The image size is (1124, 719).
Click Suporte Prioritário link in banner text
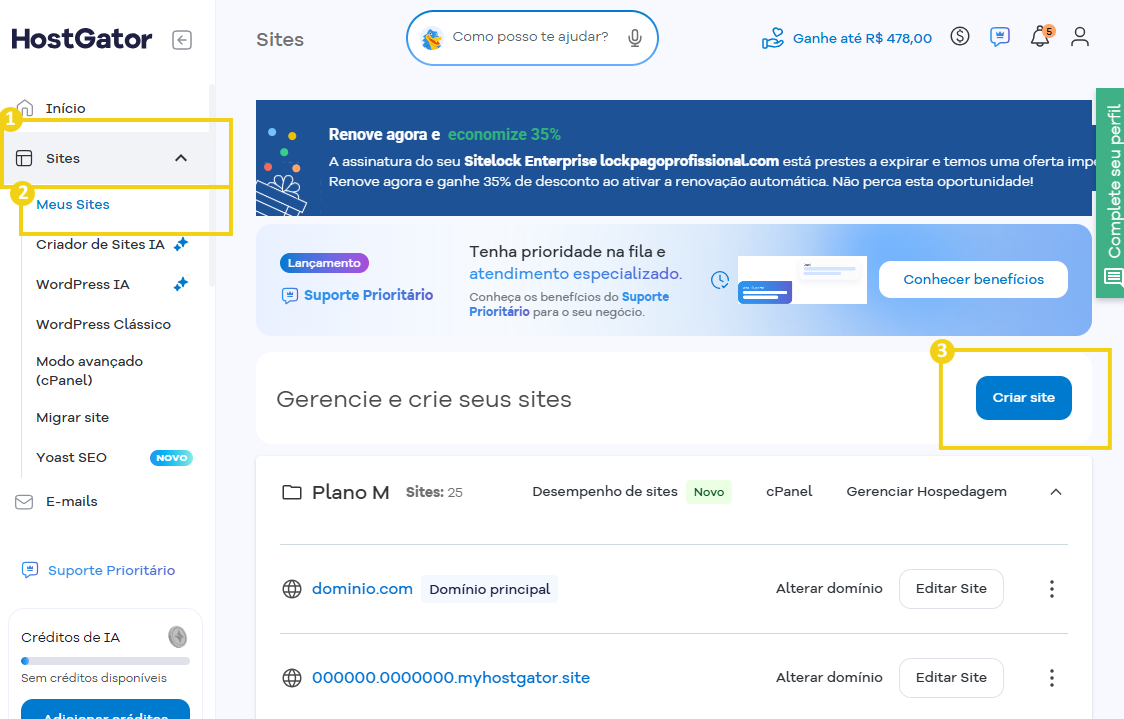point(569,304)
